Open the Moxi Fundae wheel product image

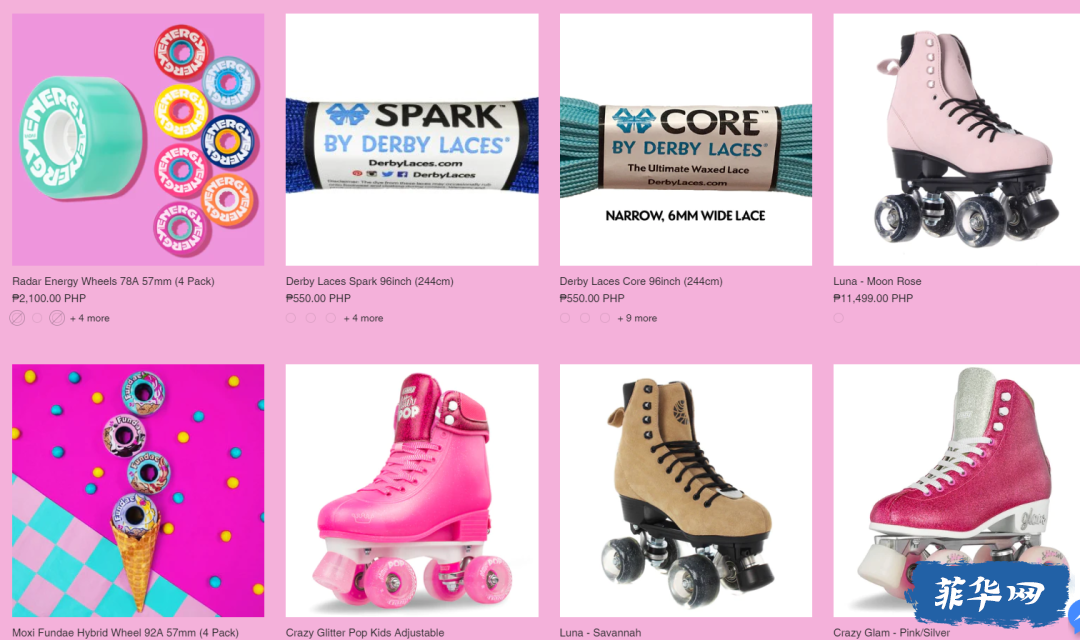click(138, 491)
